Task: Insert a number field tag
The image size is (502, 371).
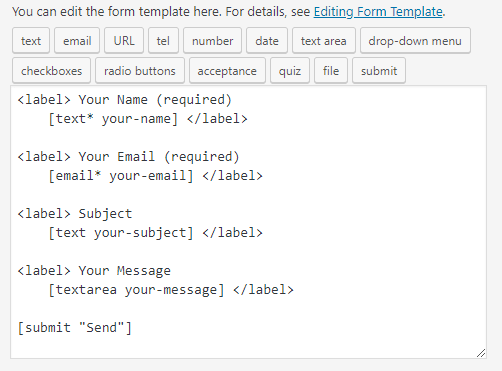Action: tap(212, 41)
